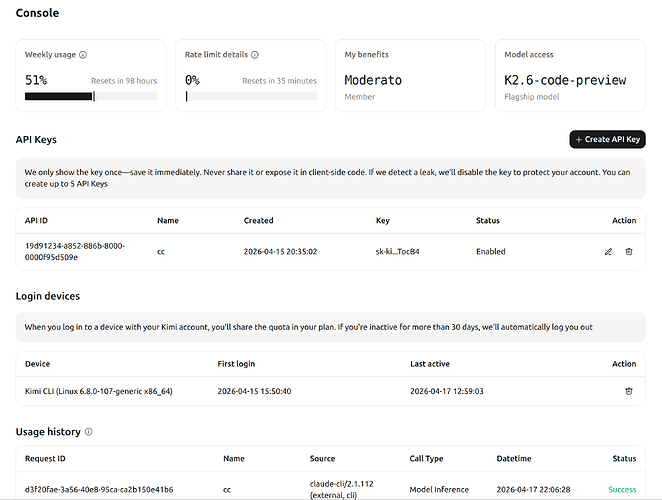
Task: Click the weekly usage progress bar
Action: [x=91, y=96]
